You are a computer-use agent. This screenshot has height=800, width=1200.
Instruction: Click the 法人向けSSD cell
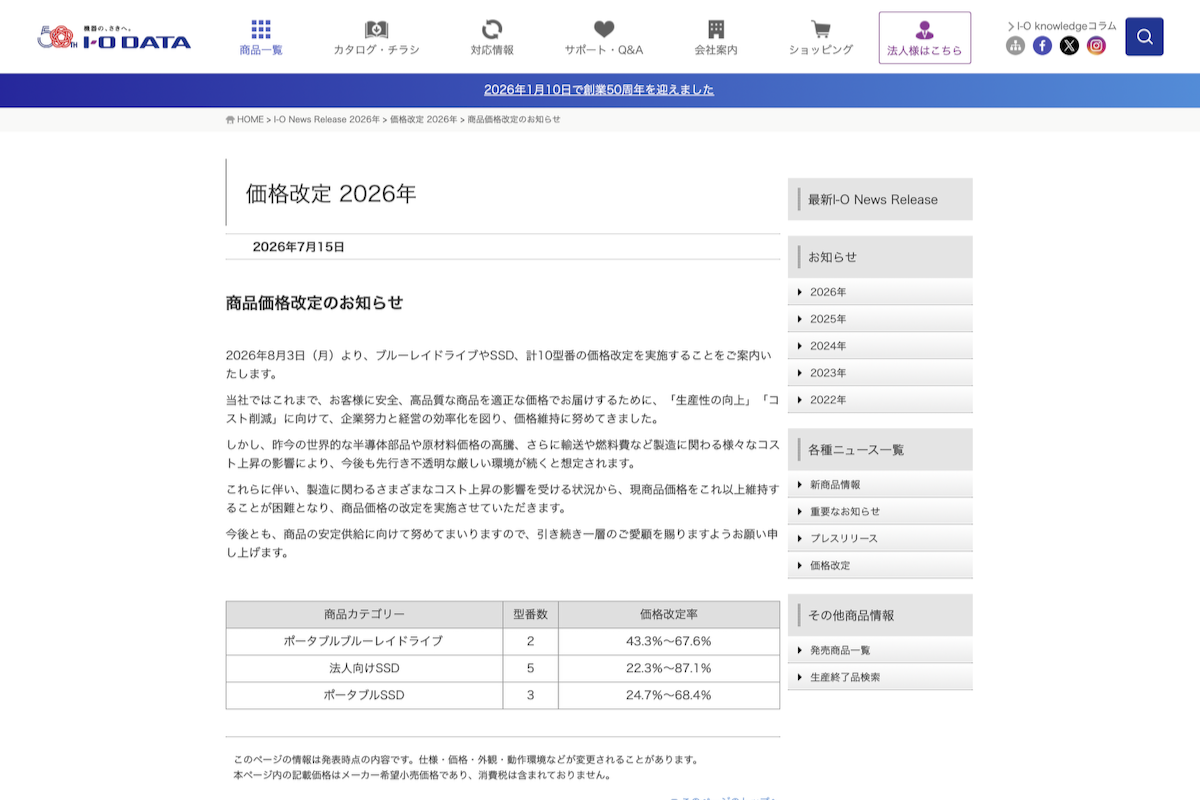point(364,668)
